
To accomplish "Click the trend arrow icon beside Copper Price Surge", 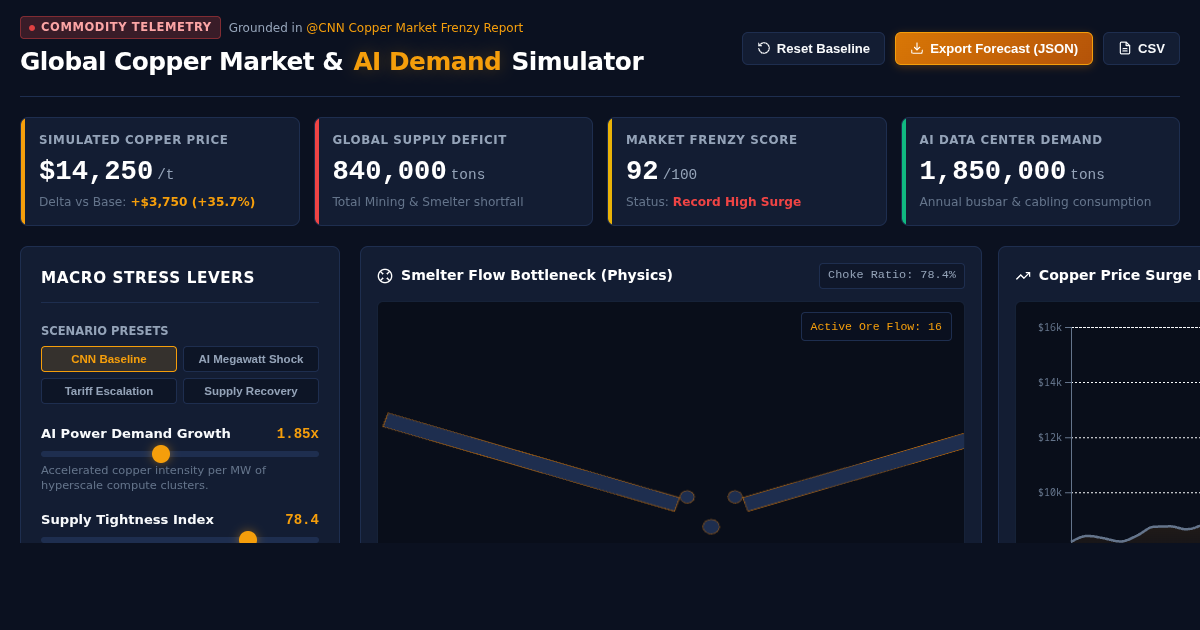I will click(1023, 276).
